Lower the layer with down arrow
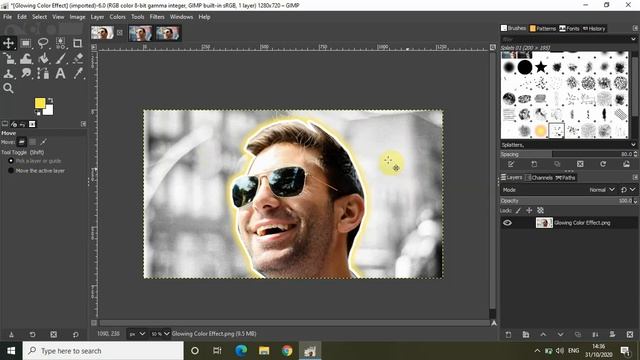The image size is (640, 360). [560, 335]
